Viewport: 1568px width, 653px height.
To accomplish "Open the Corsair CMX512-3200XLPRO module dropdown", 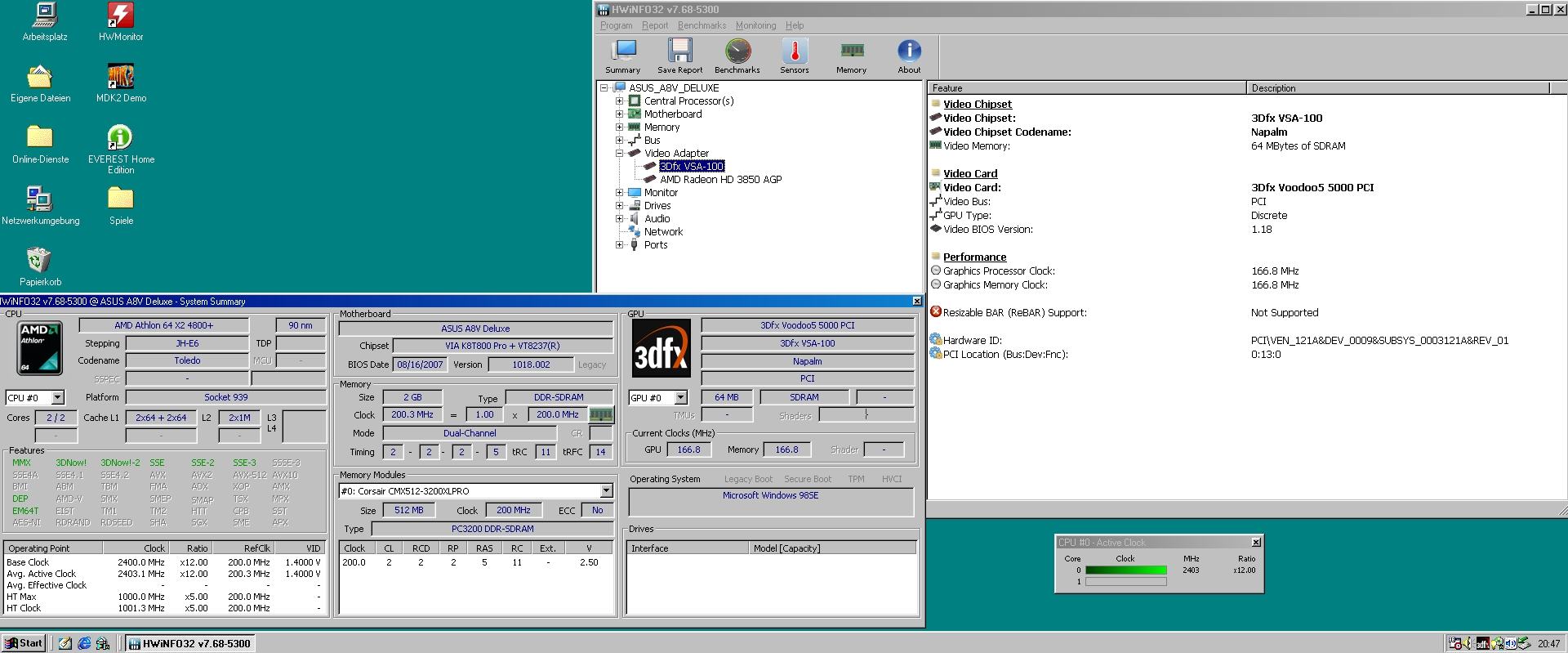I will click(x=606, y=491).
